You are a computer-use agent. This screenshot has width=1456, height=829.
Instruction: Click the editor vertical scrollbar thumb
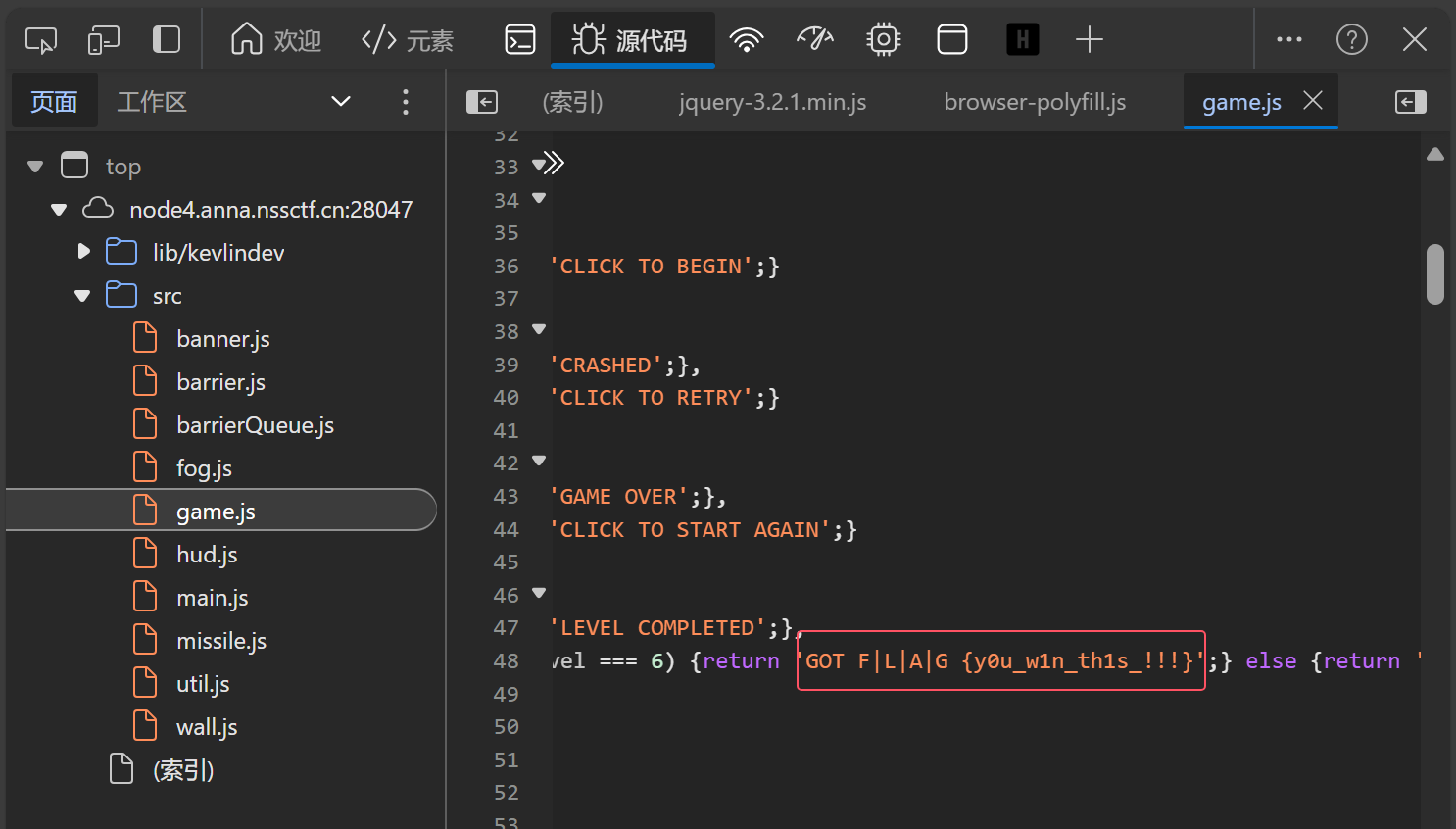(x=1435, y=274)
